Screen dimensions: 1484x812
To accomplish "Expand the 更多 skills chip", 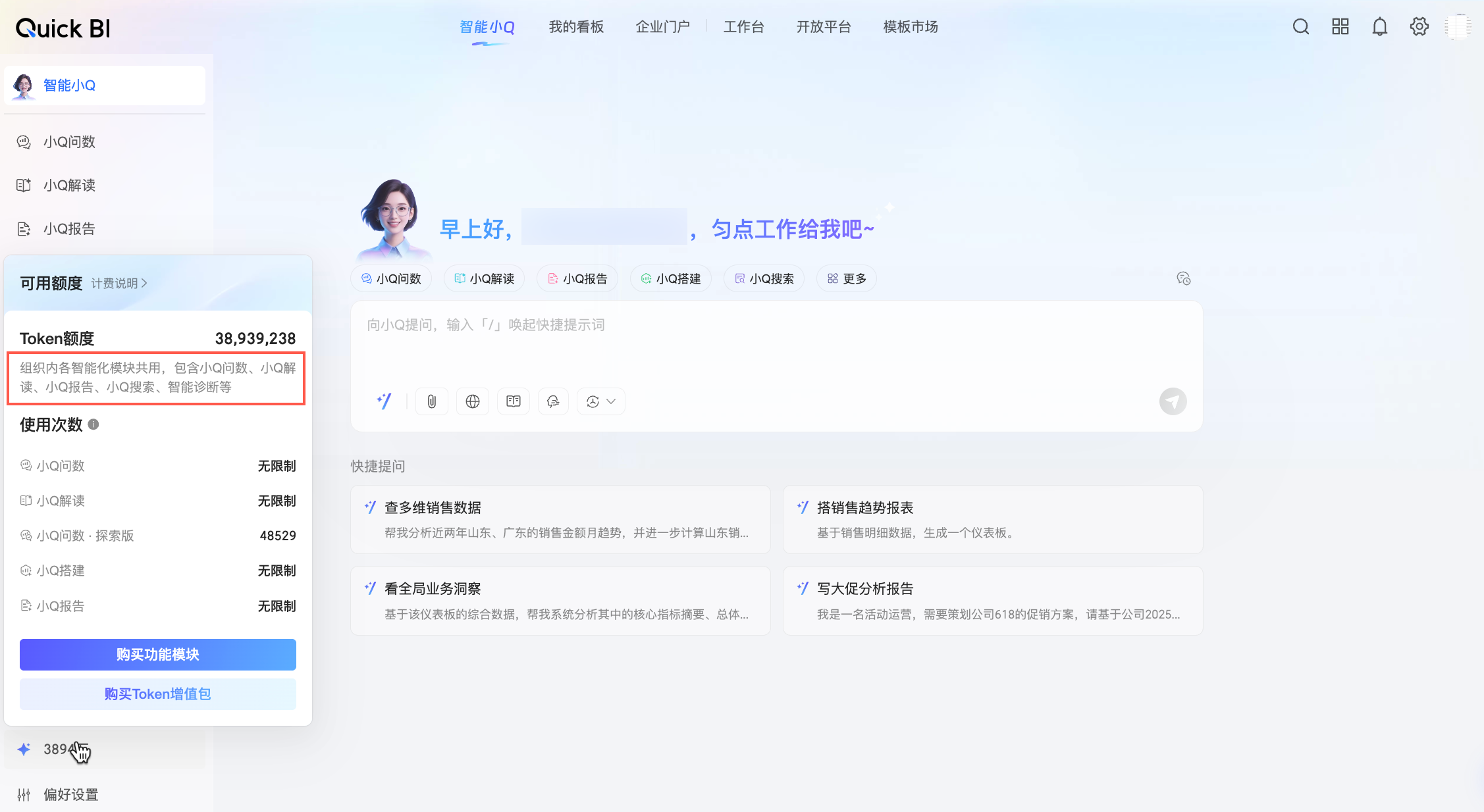I will [847, 279].
